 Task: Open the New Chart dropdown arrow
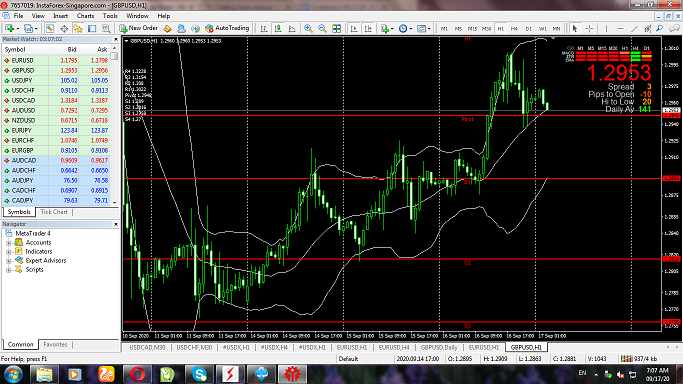coord(17,29)
